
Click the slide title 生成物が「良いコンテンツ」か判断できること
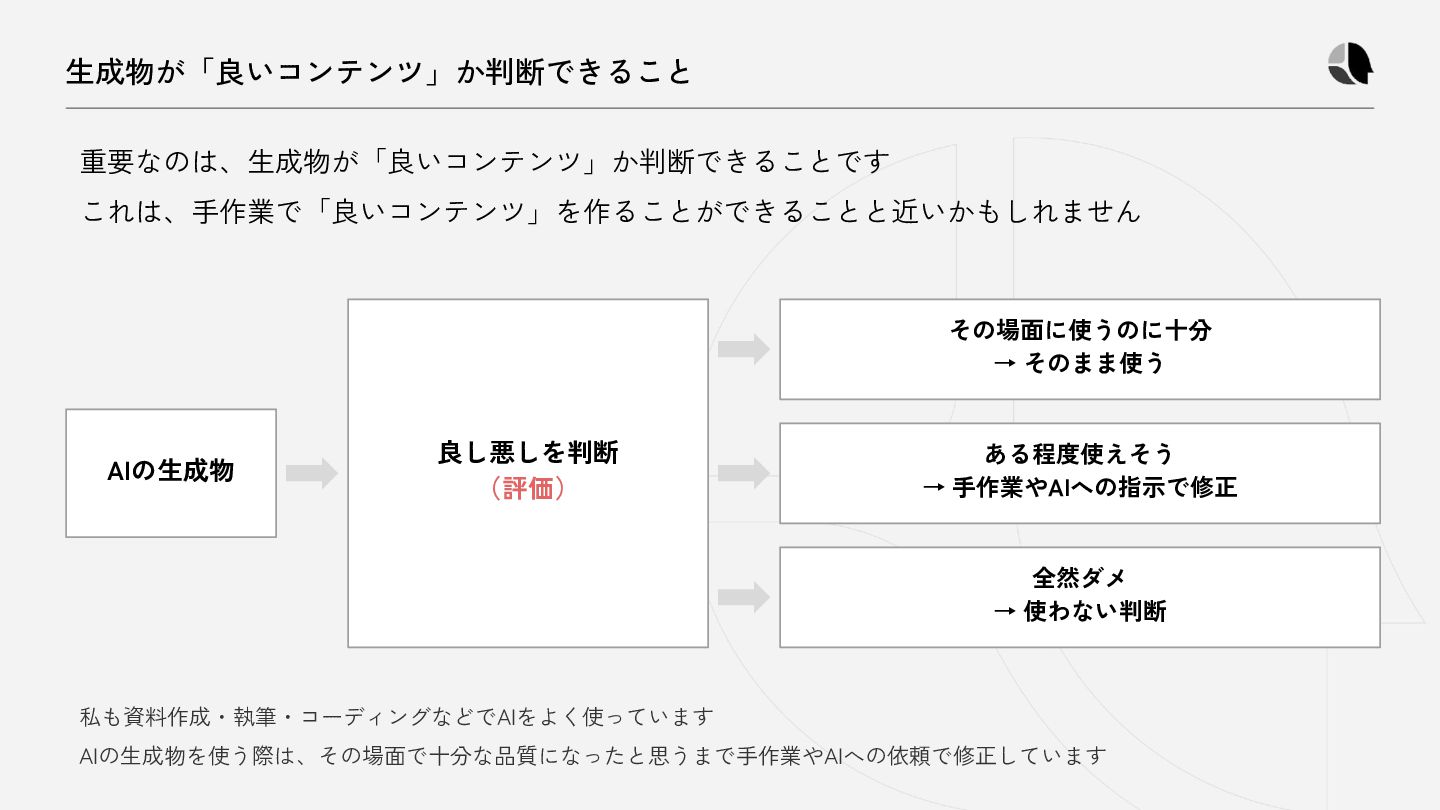pyautogui.click(x=379, y=72)
